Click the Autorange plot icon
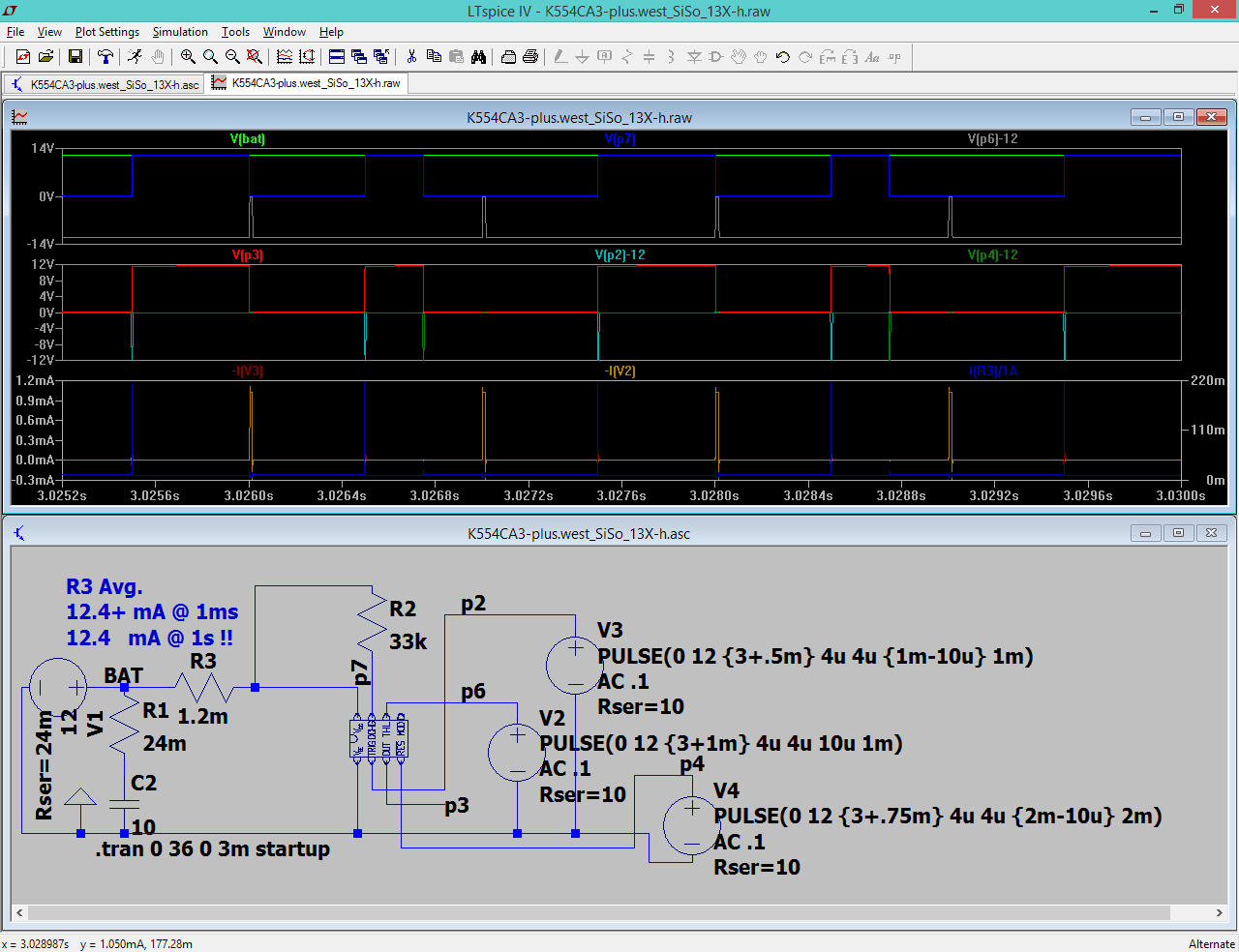The image size is (1239, 952). 307,57
